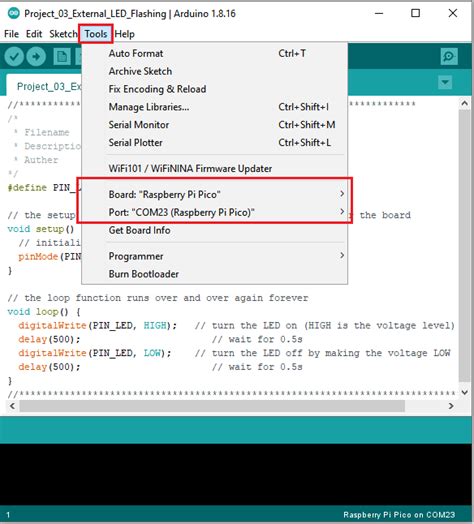Click the Verify checkmark icon
The image size is (474, 524).
(x=14, y=56)
